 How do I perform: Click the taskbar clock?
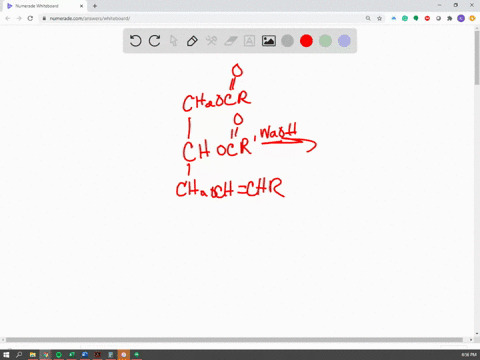coord(469,355)
